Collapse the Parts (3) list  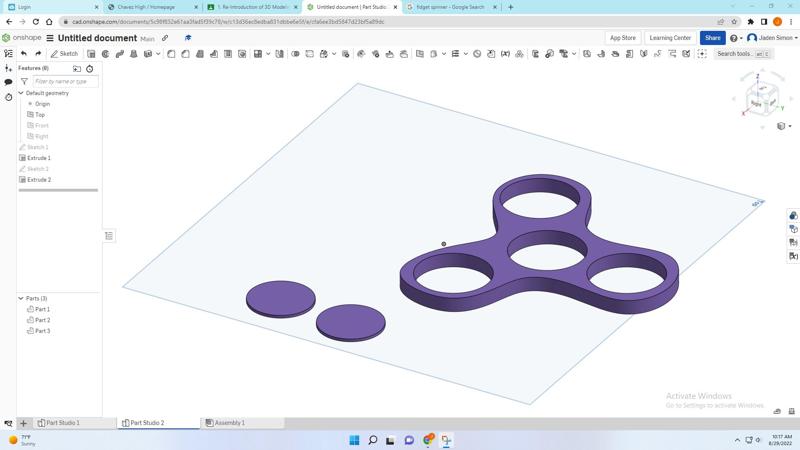point(21,298)
